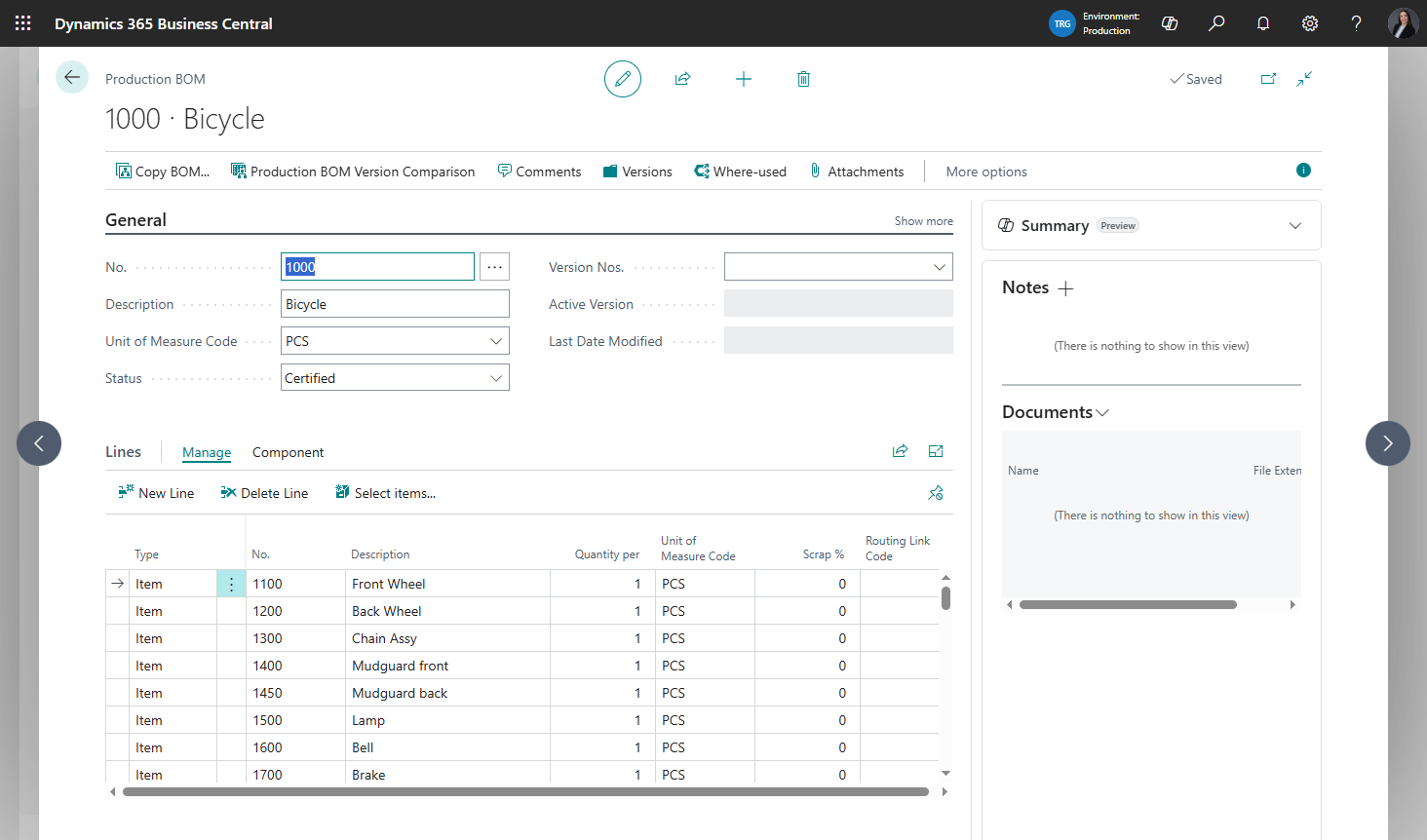1427x840 pixels.
Task: Open the notifications bell
Action: click(x=1263, y=23)
